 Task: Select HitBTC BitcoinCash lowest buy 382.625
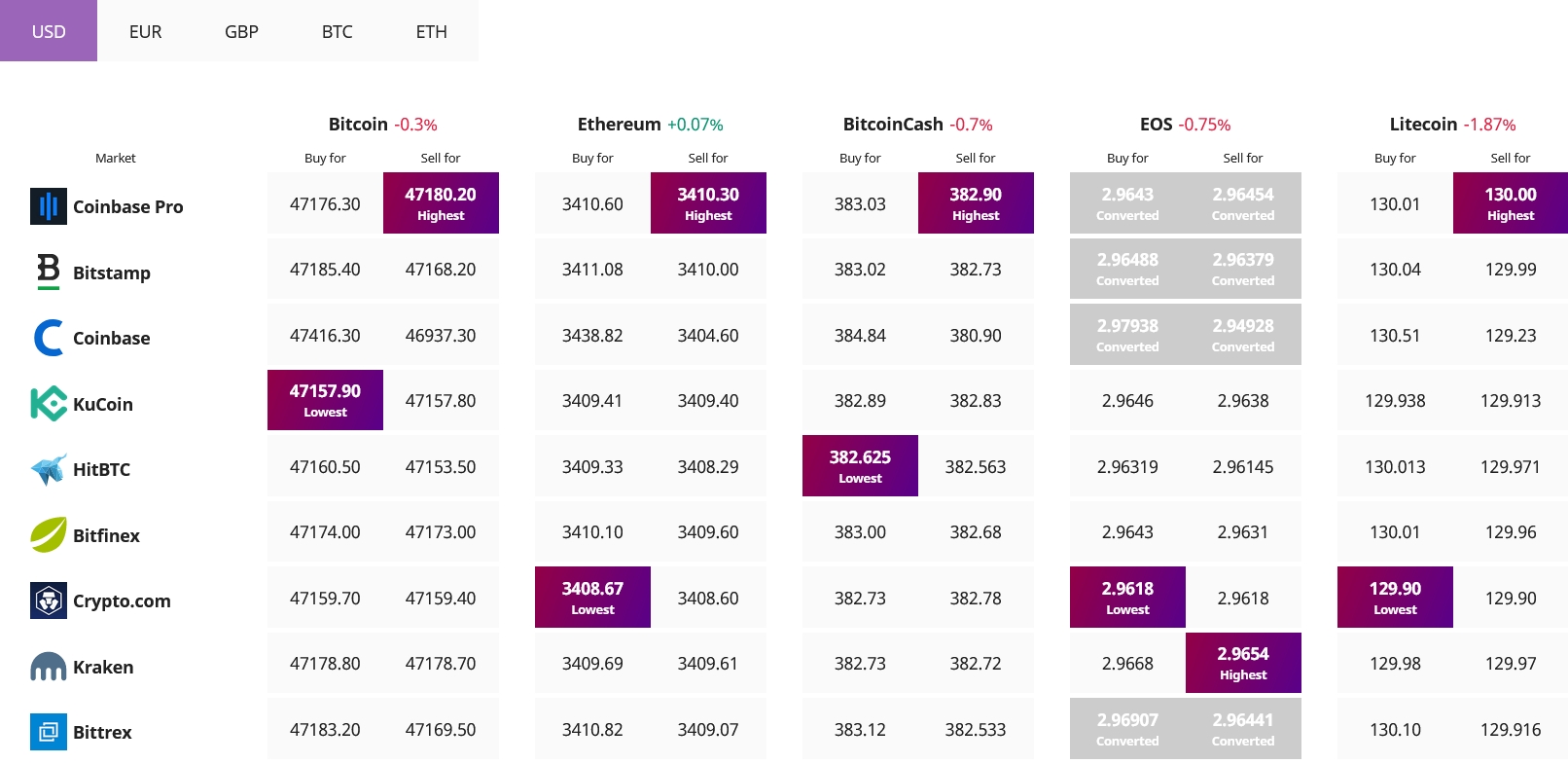point(860,465)
